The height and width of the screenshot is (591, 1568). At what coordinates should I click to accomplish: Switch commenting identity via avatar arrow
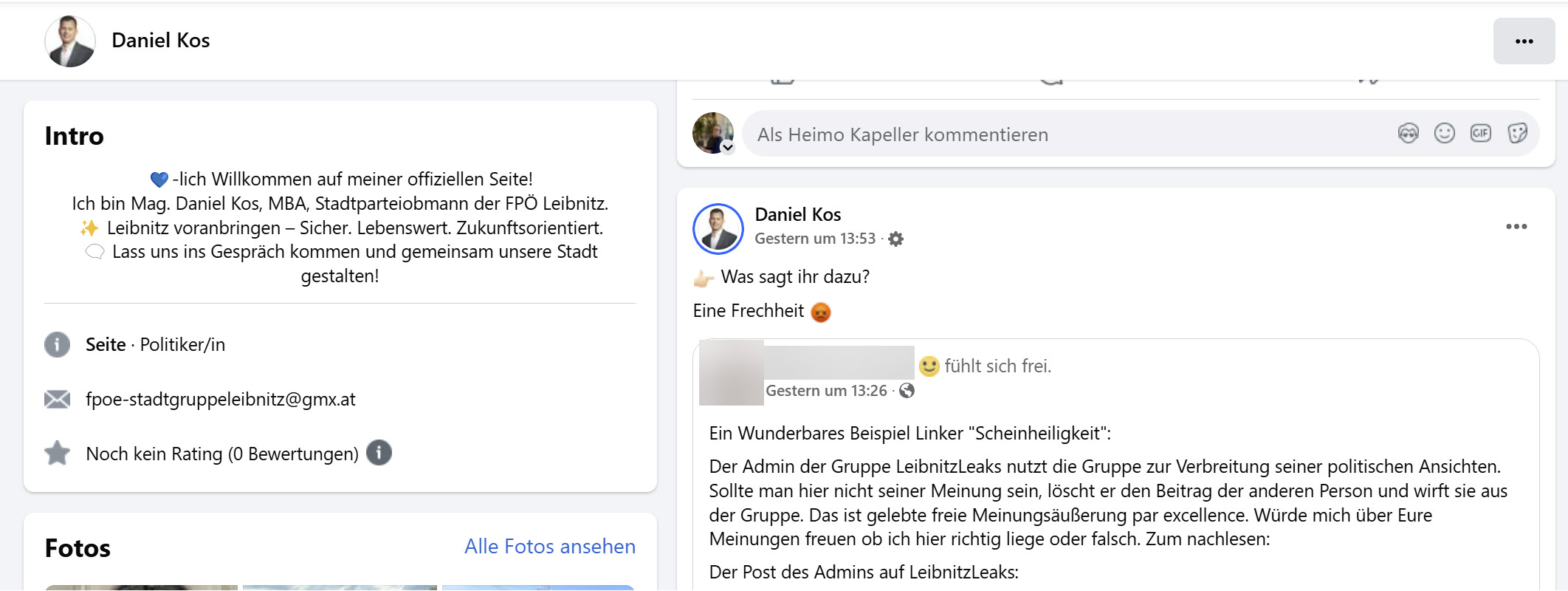coord(728,147)
